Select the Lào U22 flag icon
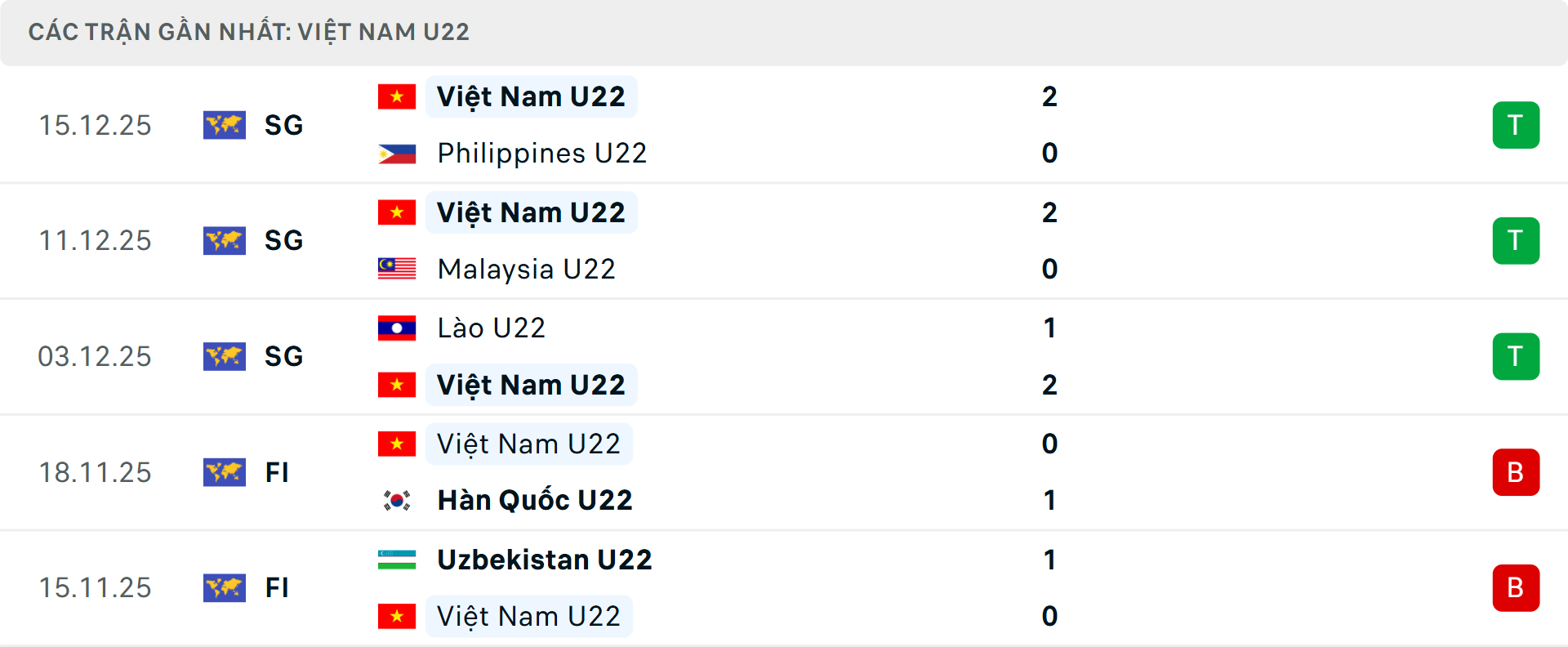The width and height of the screenshot is (1568, 647). [x=397, y=328]
